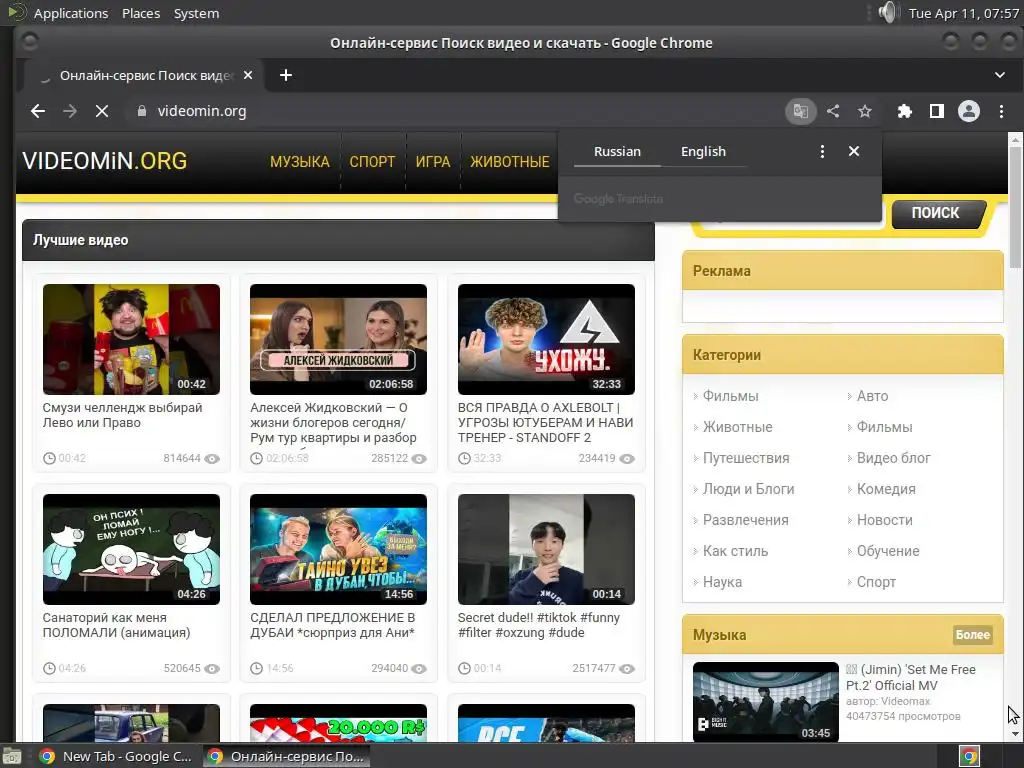This screenshot has height=768, width=1024.
Task: Open the Новости category link
Action: point(884,520)
